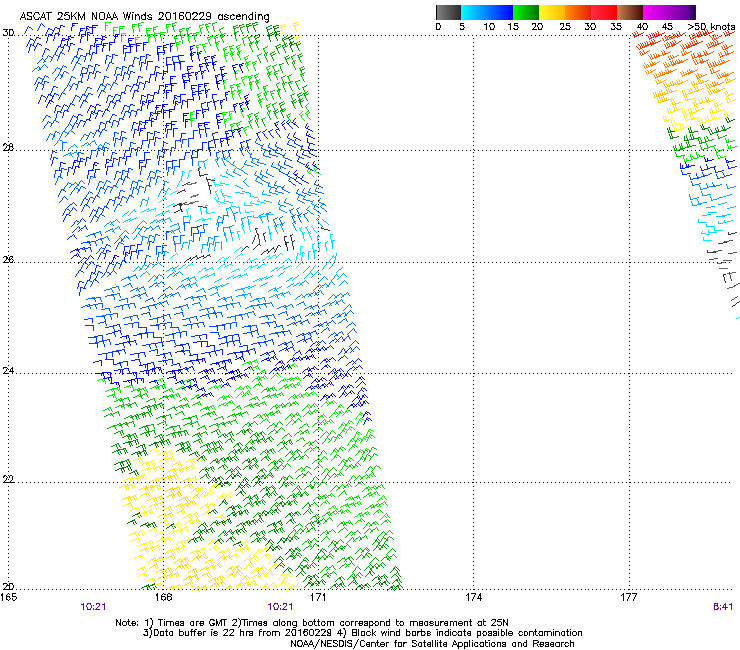The height and width of the screenshot is (650, 740).
Task: Click the "5" label under the color scale
Action: [x=462, y=26]
